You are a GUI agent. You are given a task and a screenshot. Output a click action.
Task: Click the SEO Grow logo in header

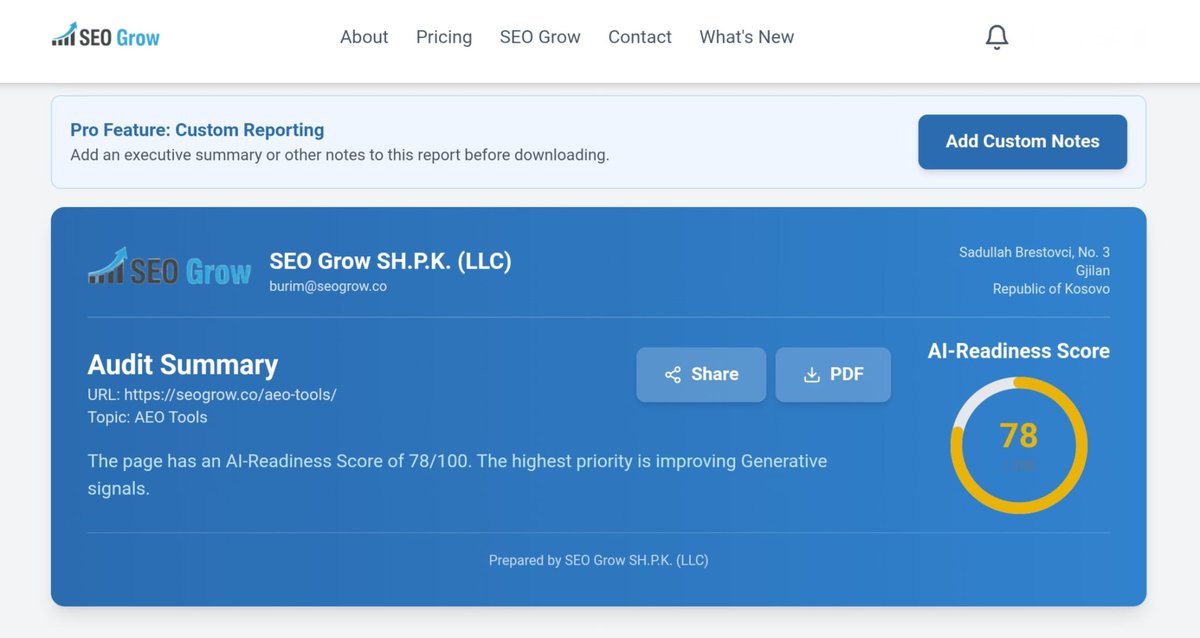click(106, 37)
